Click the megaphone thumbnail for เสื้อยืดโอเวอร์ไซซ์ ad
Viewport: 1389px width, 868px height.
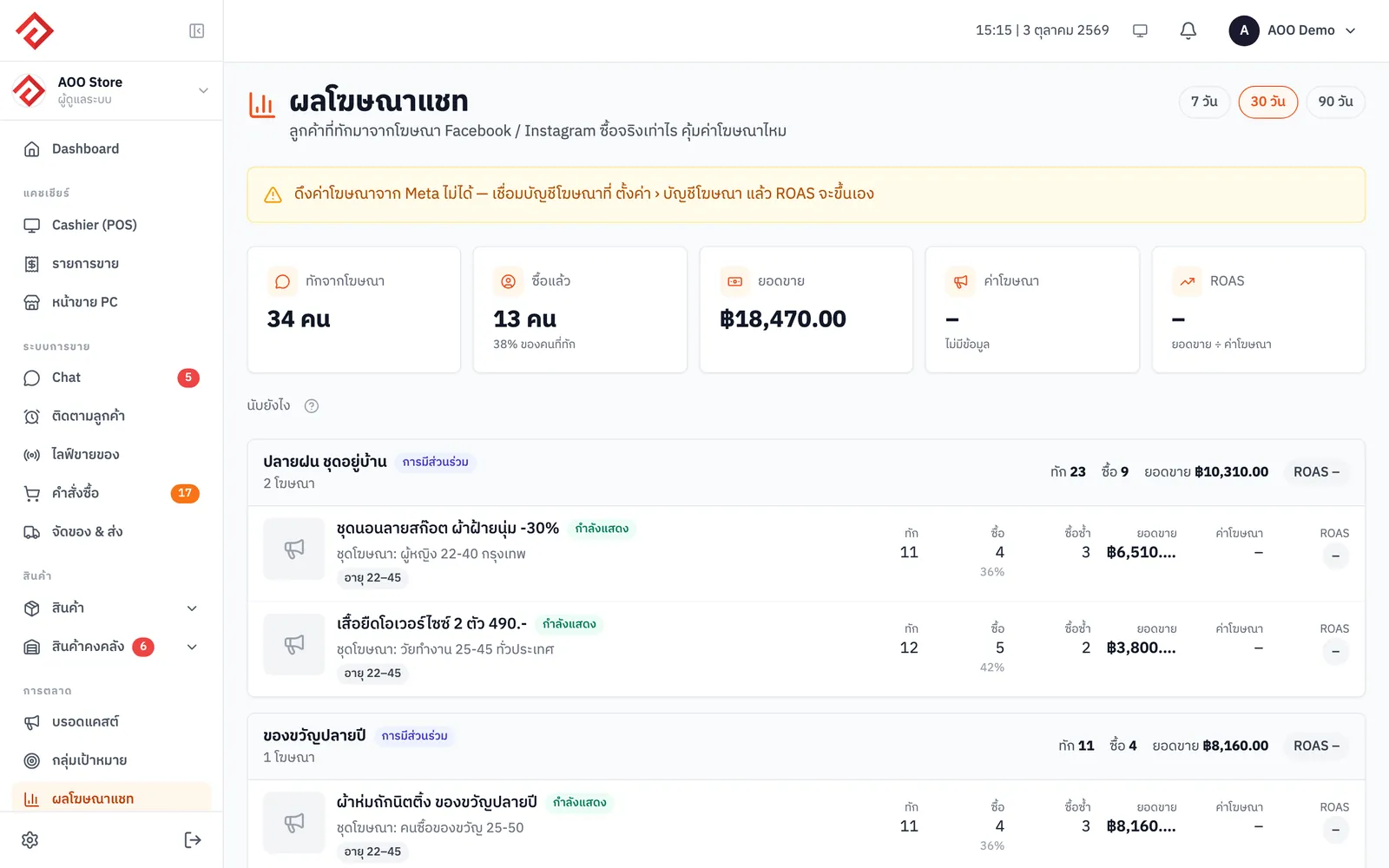click(294, 644)
